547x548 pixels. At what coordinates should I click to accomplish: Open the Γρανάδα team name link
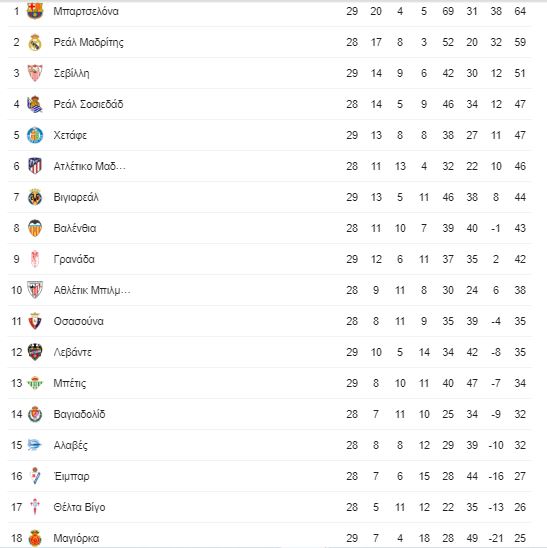(x=74, y=259)
